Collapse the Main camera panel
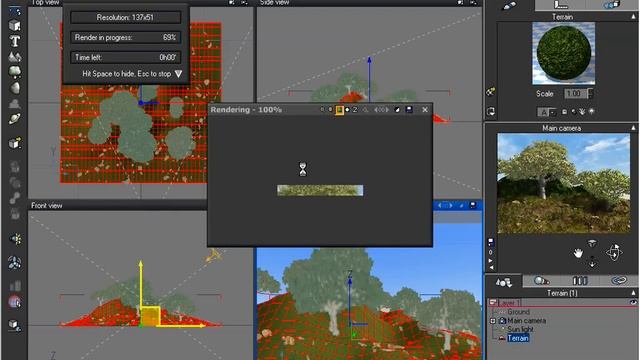The image size is (640, 360). (x=633, y=128)
